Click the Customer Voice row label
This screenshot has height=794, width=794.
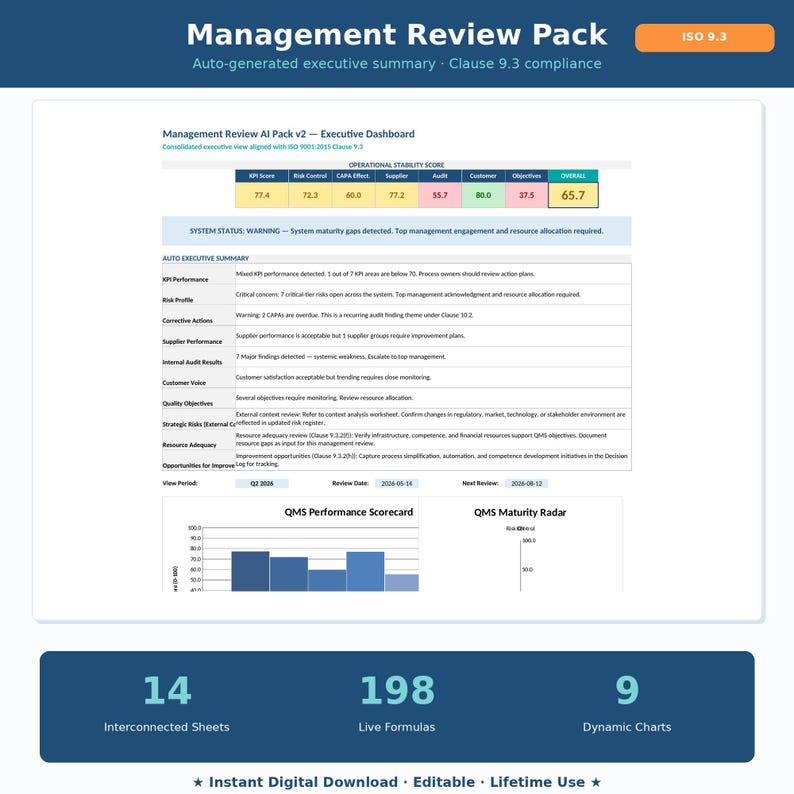(184, 383)
